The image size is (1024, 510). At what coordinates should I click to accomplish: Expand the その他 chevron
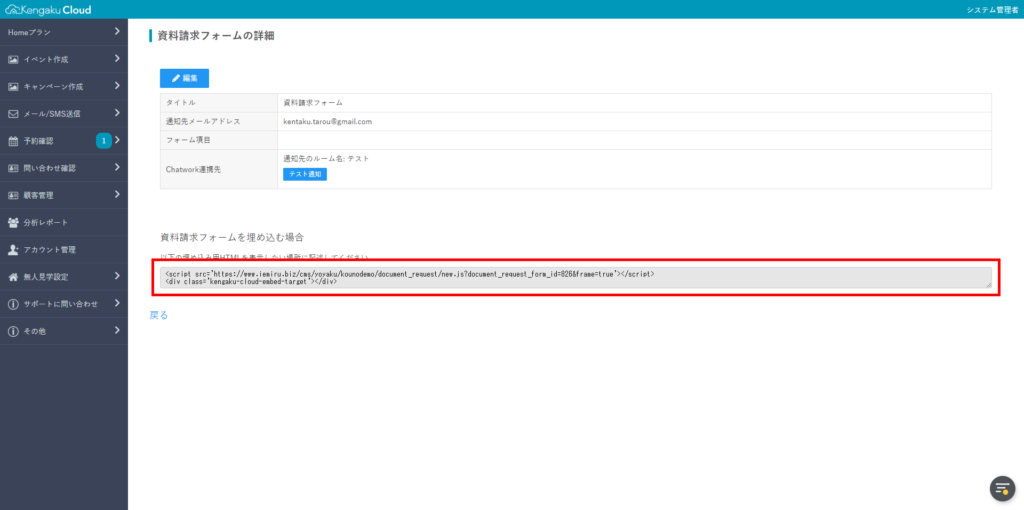pos(117,330)
